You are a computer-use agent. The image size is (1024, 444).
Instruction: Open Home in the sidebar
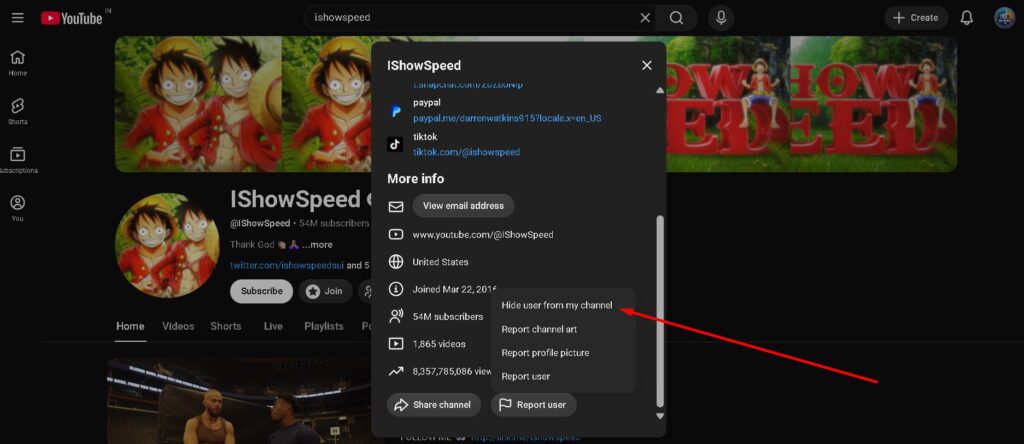(x=18, y=63)
